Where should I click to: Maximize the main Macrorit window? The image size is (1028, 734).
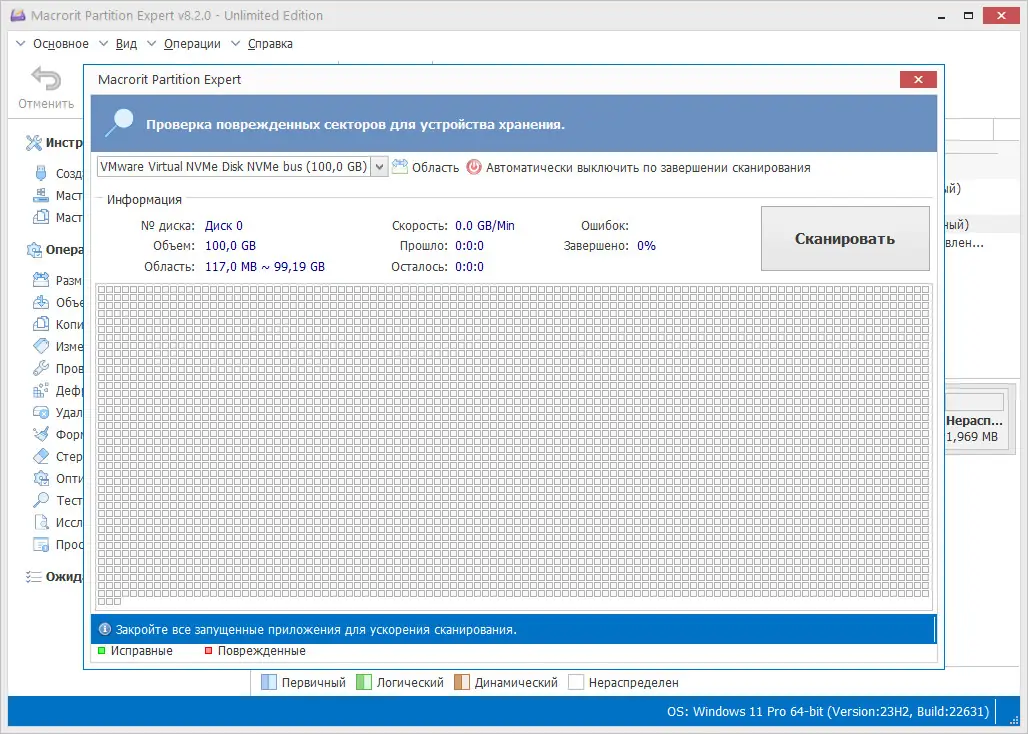tap(968, 16)
